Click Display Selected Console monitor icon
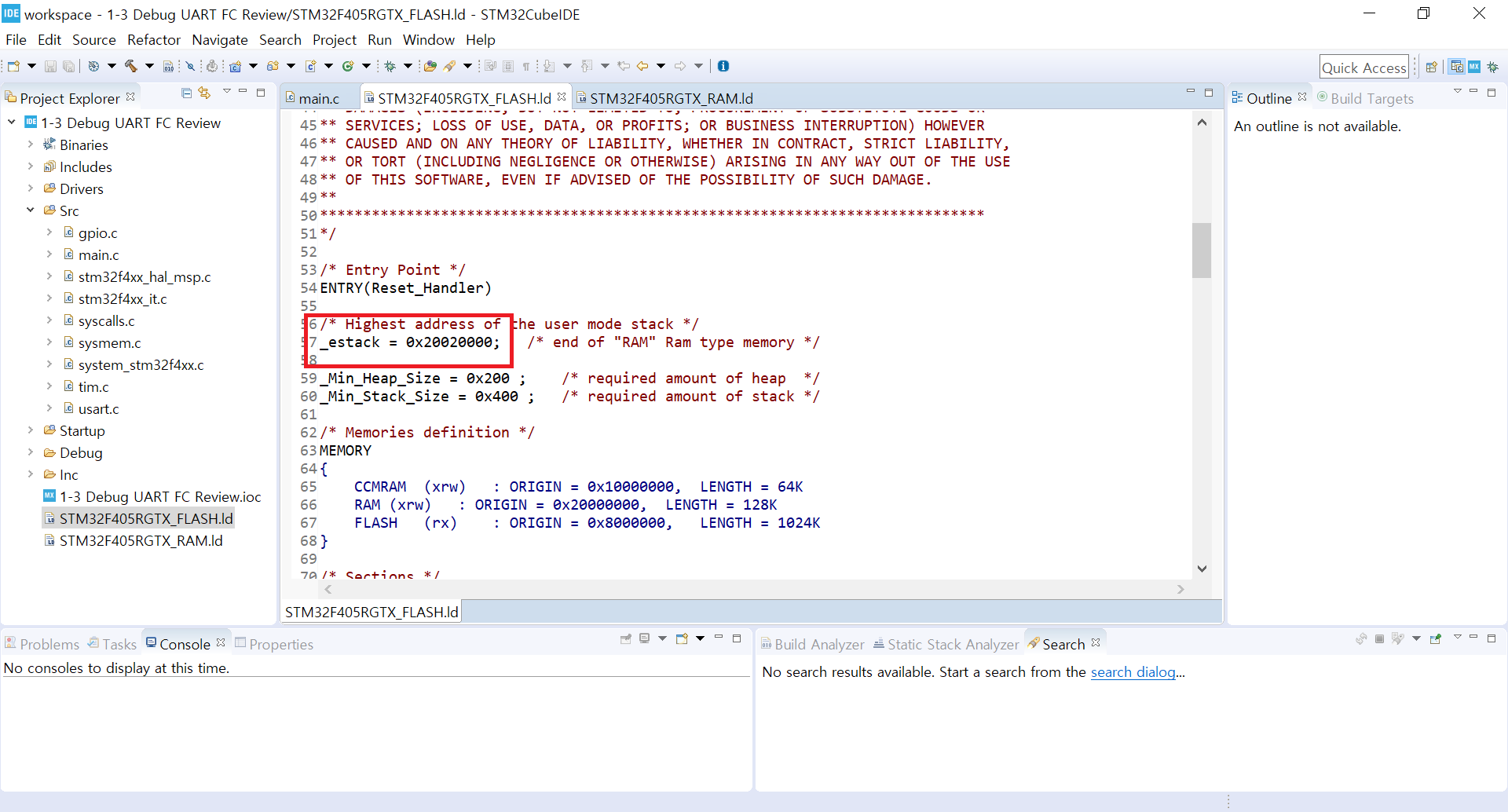The image size is (1508, 812). (x=644, y=638)
